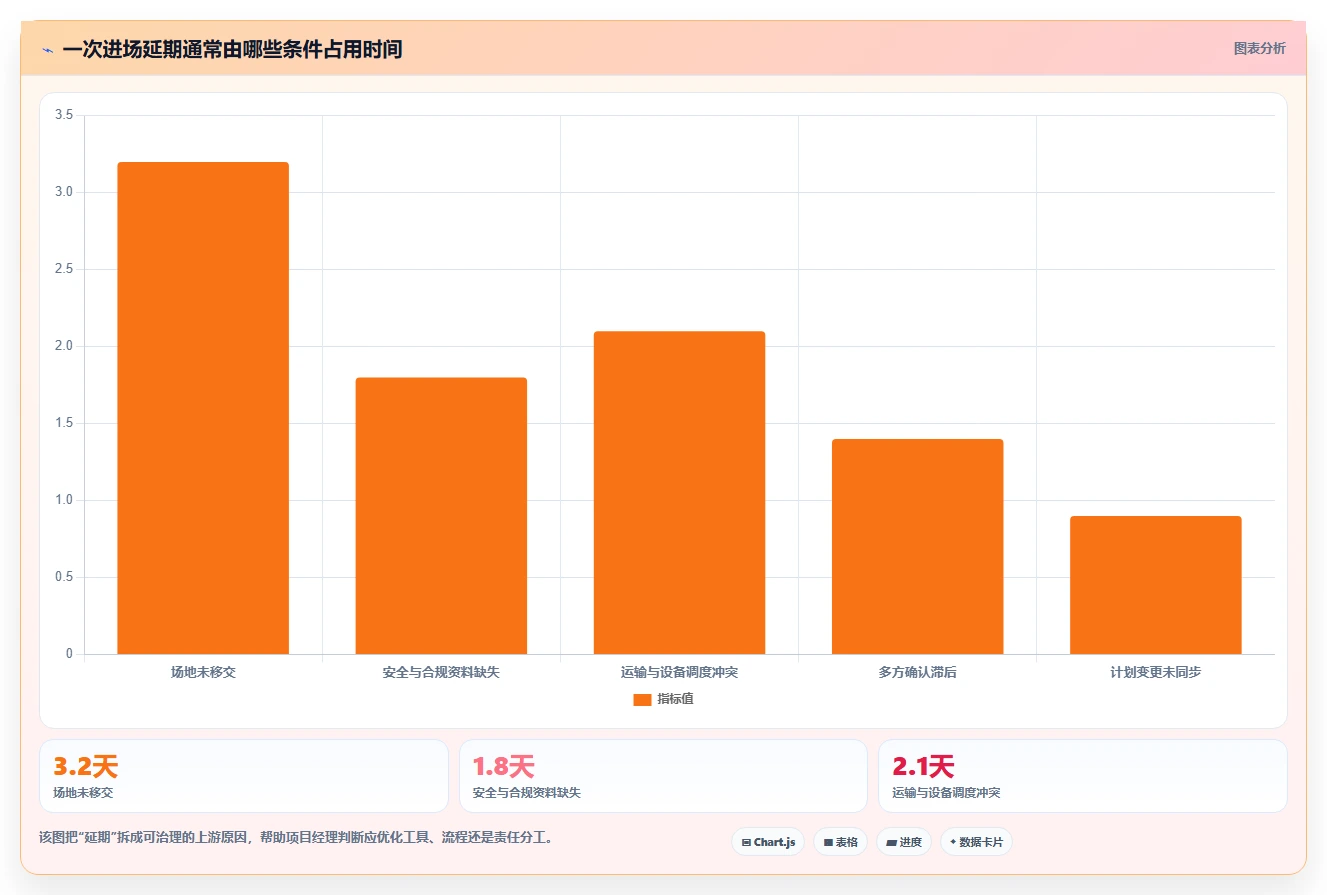The width and height of the screenshot is (1327, 895).
Task: Click the 1.8天 value text
Action: pos(504,767)
